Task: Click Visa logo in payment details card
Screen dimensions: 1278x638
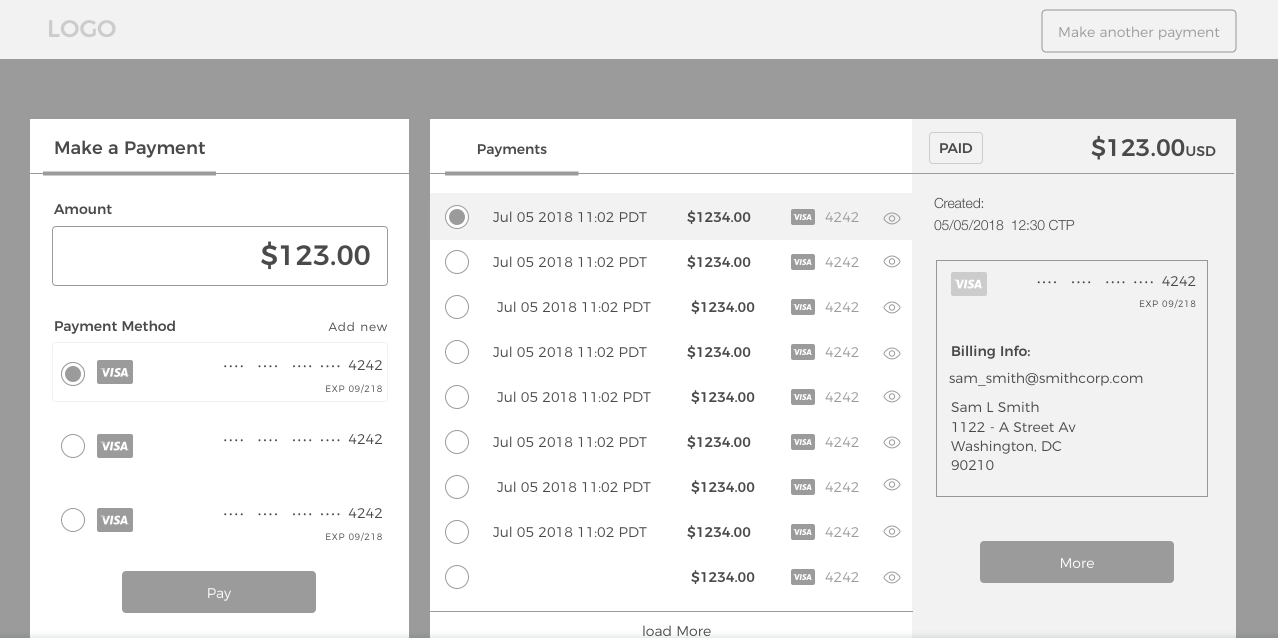Action: pyautogui.click(x=968, y=284)
